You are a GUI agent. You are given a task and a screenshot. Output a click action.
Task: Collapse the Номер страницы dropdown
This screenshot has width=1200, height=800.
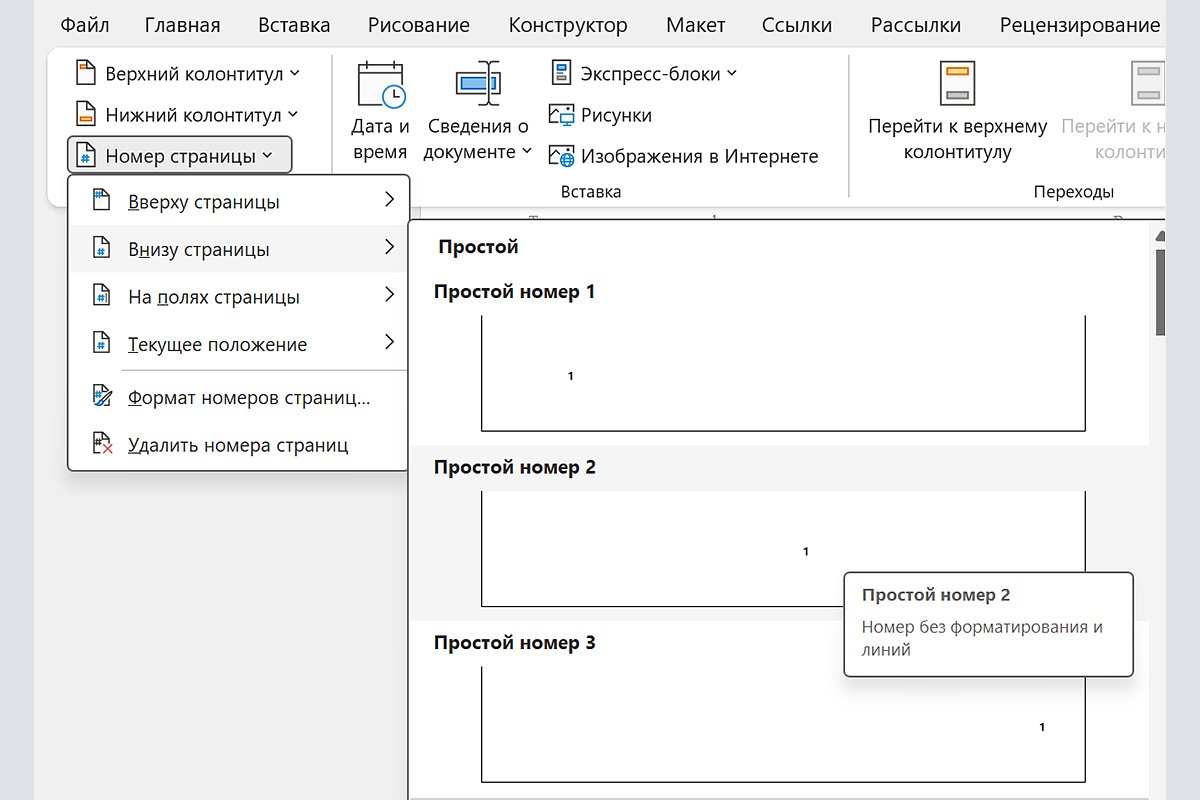point(180,156)
